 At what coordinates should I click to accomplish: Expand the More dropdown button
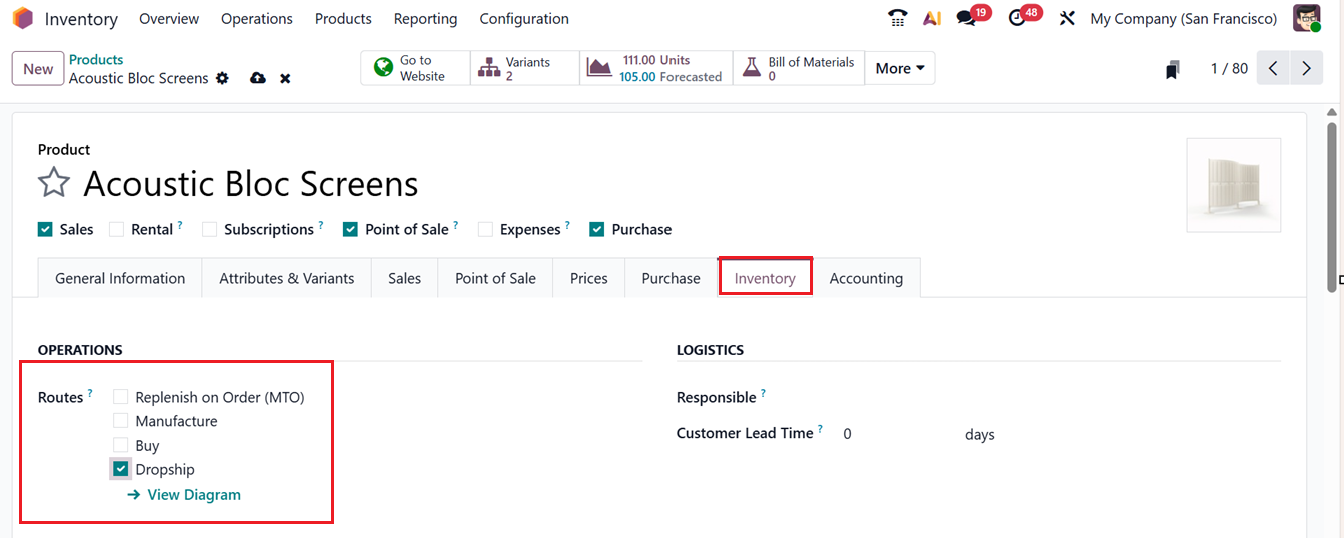899,68
